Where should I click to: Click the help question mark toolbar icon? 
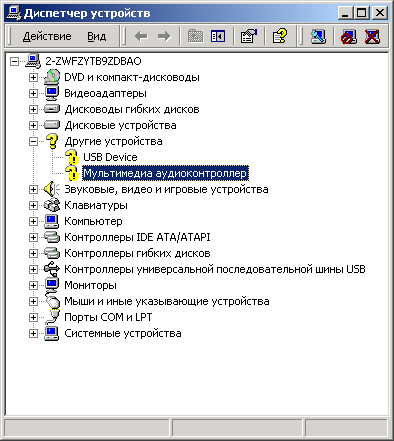point(280,36)
